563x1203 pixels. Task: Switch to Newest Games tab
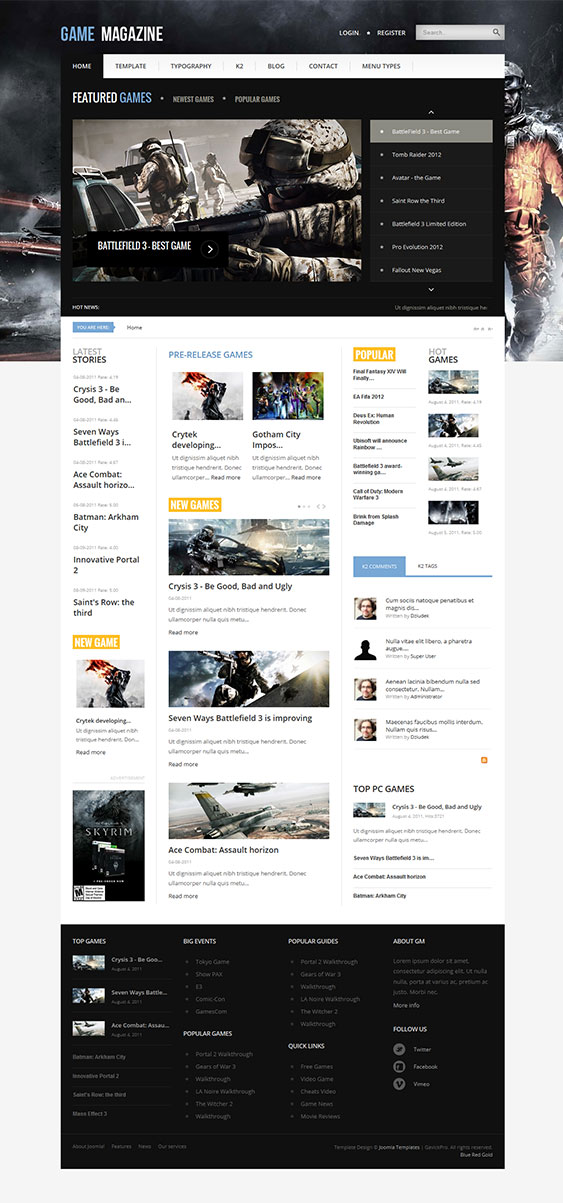coord(193,99)
